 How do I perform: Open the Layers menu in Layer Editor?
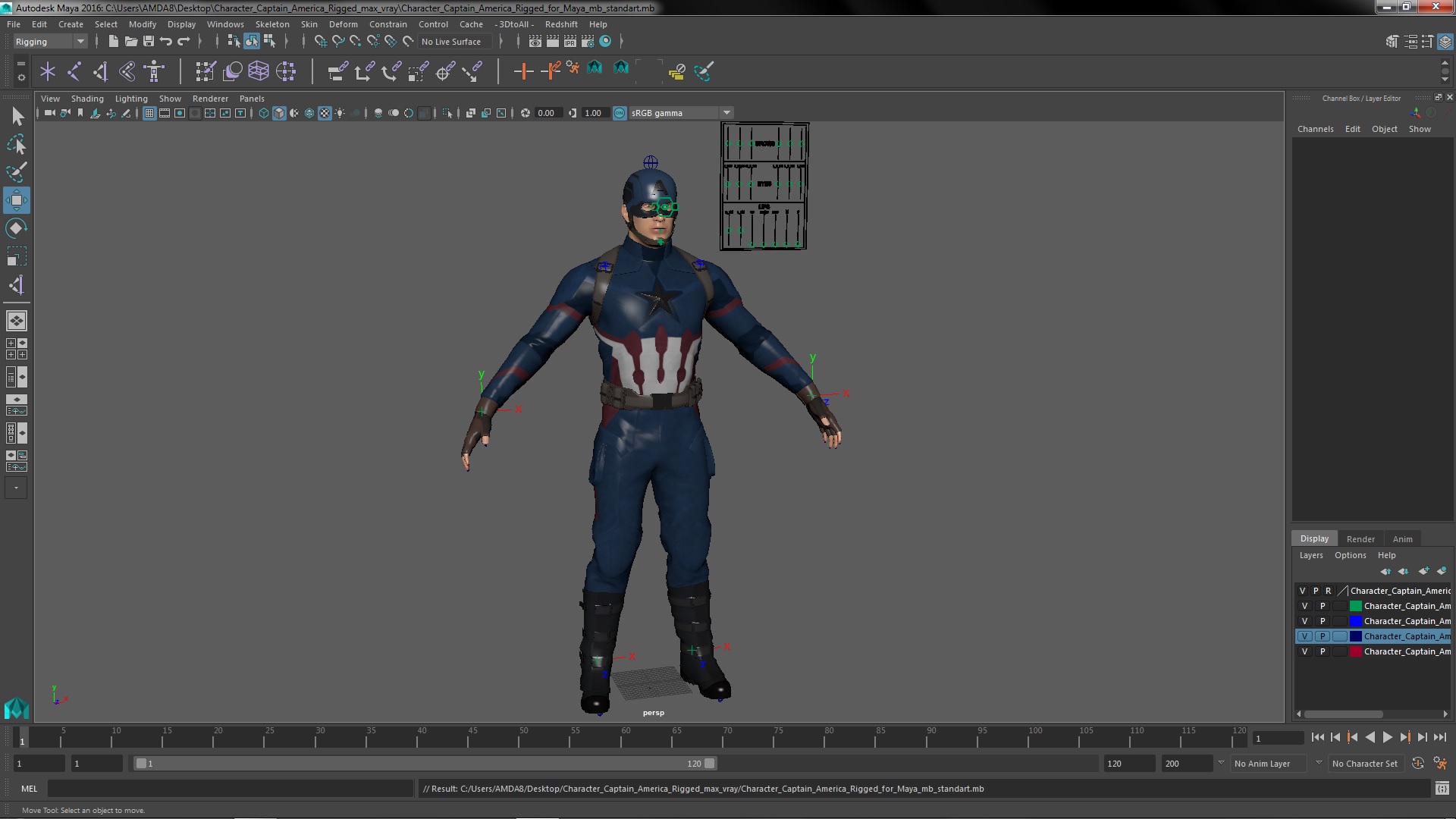(x=1310, y=555)
